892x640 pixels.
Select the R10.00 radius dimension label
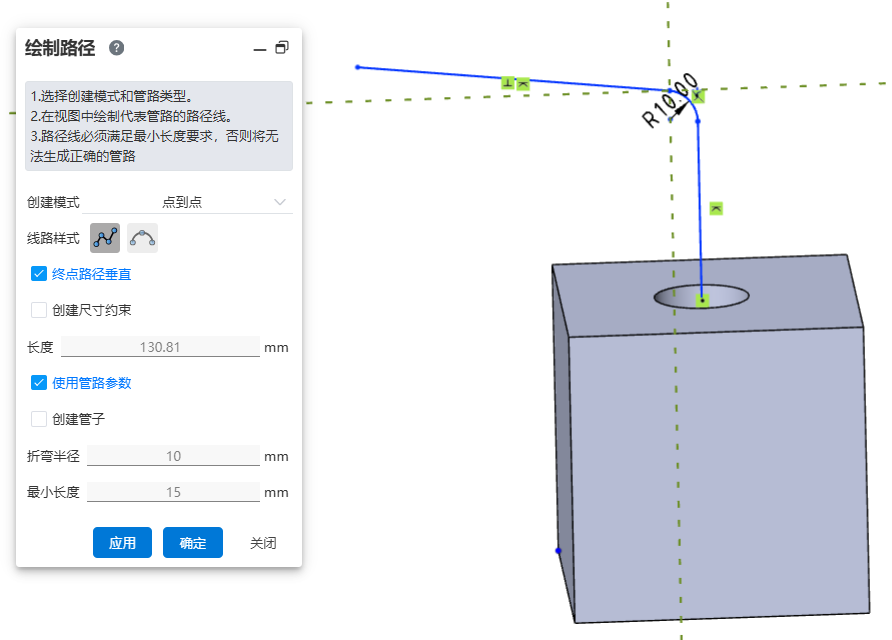click(x=668, y=102)
